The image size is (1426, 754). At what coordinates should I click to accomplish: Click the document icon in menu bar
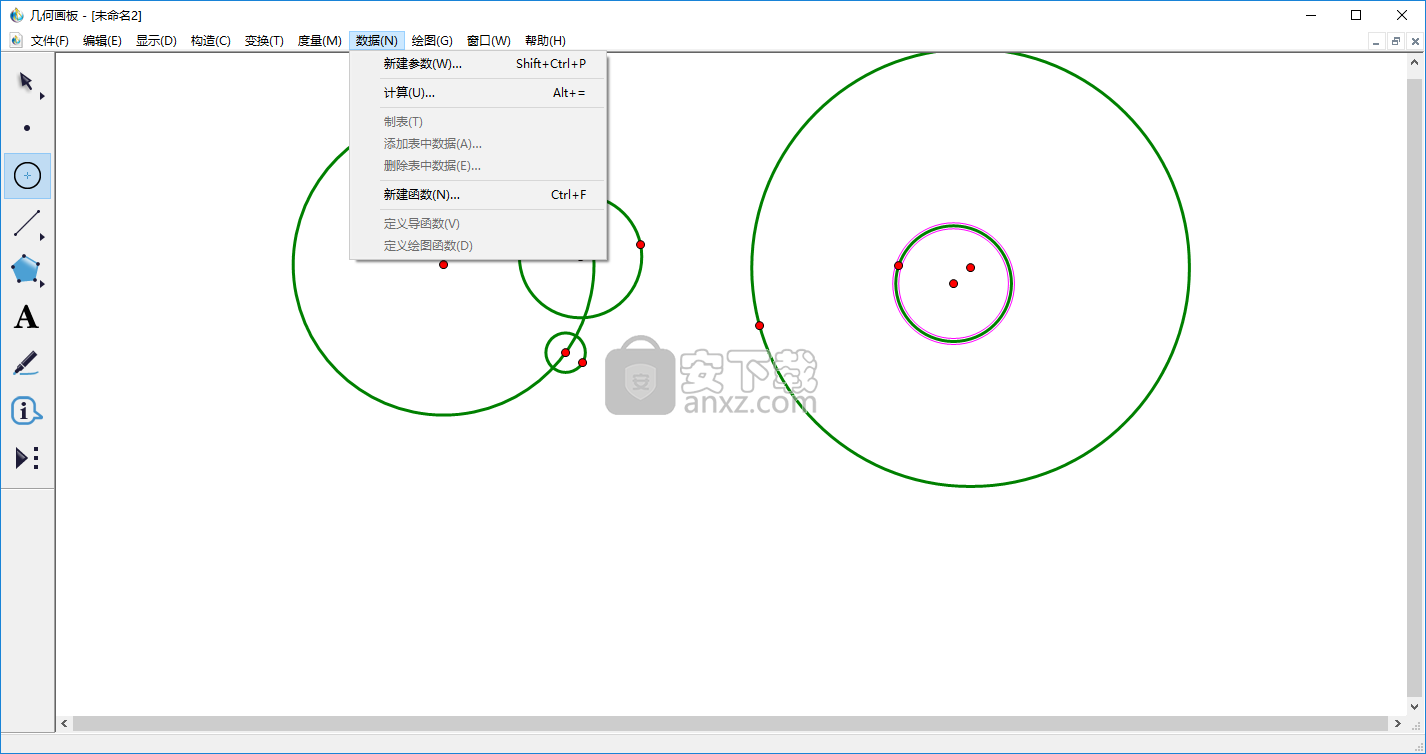[x=16, y=40]
